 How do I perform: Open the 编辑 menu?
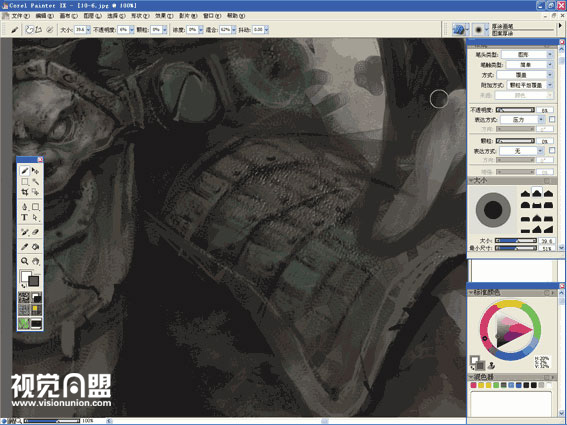(x=44, y=16)
